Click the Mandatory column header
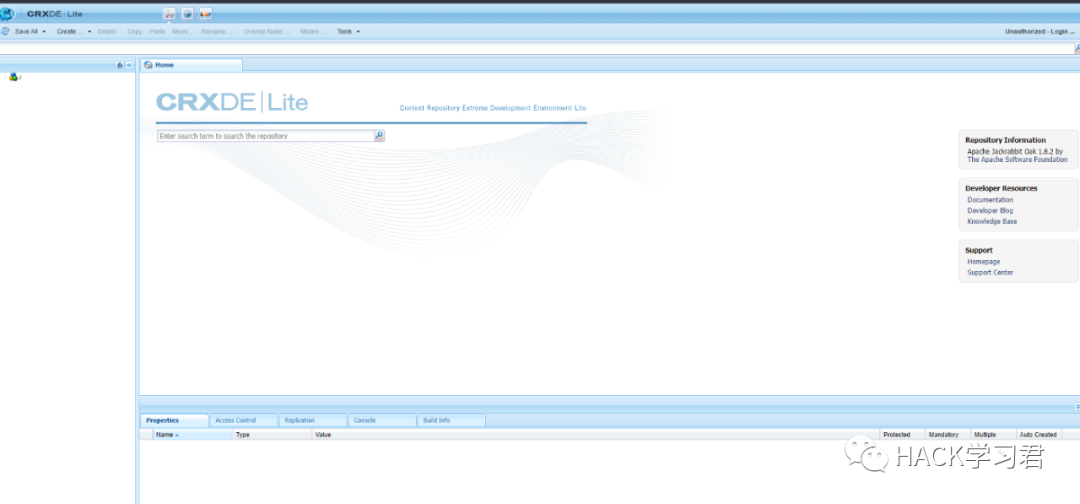Viewport: 1080px width, 504px height. tap(947, 435)
